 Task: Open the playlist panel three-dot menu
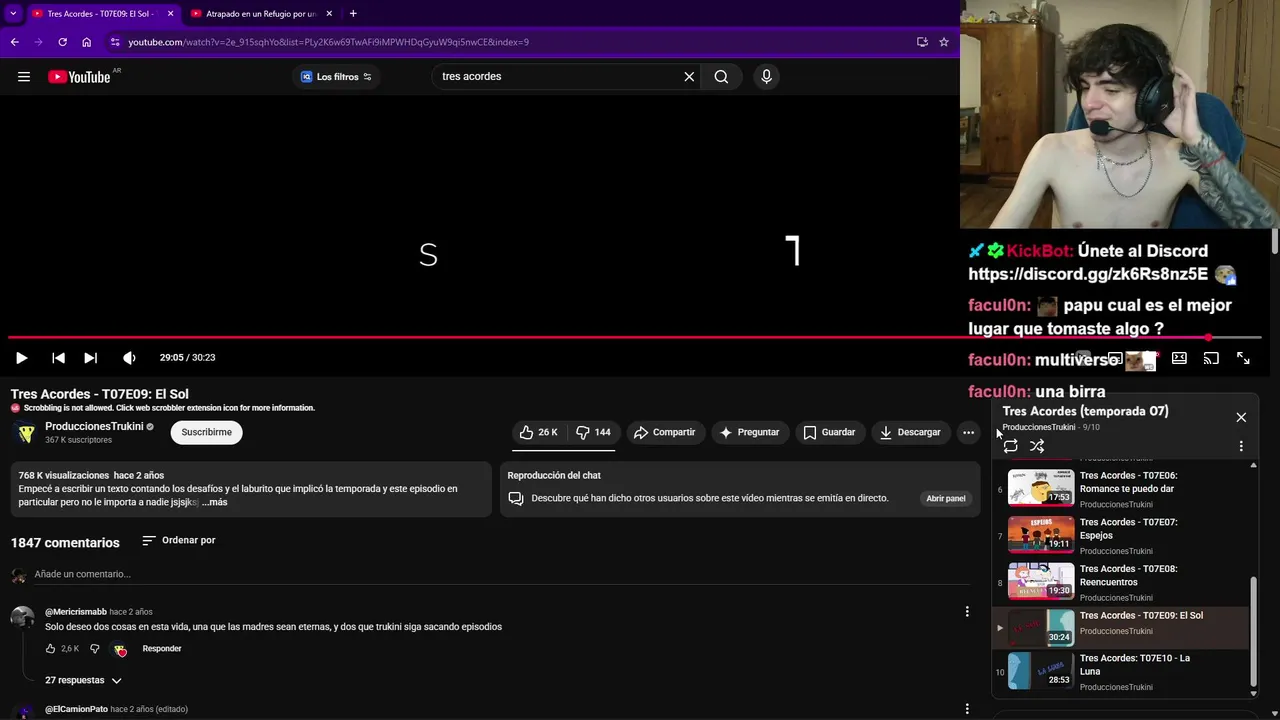click(1241, 446)
